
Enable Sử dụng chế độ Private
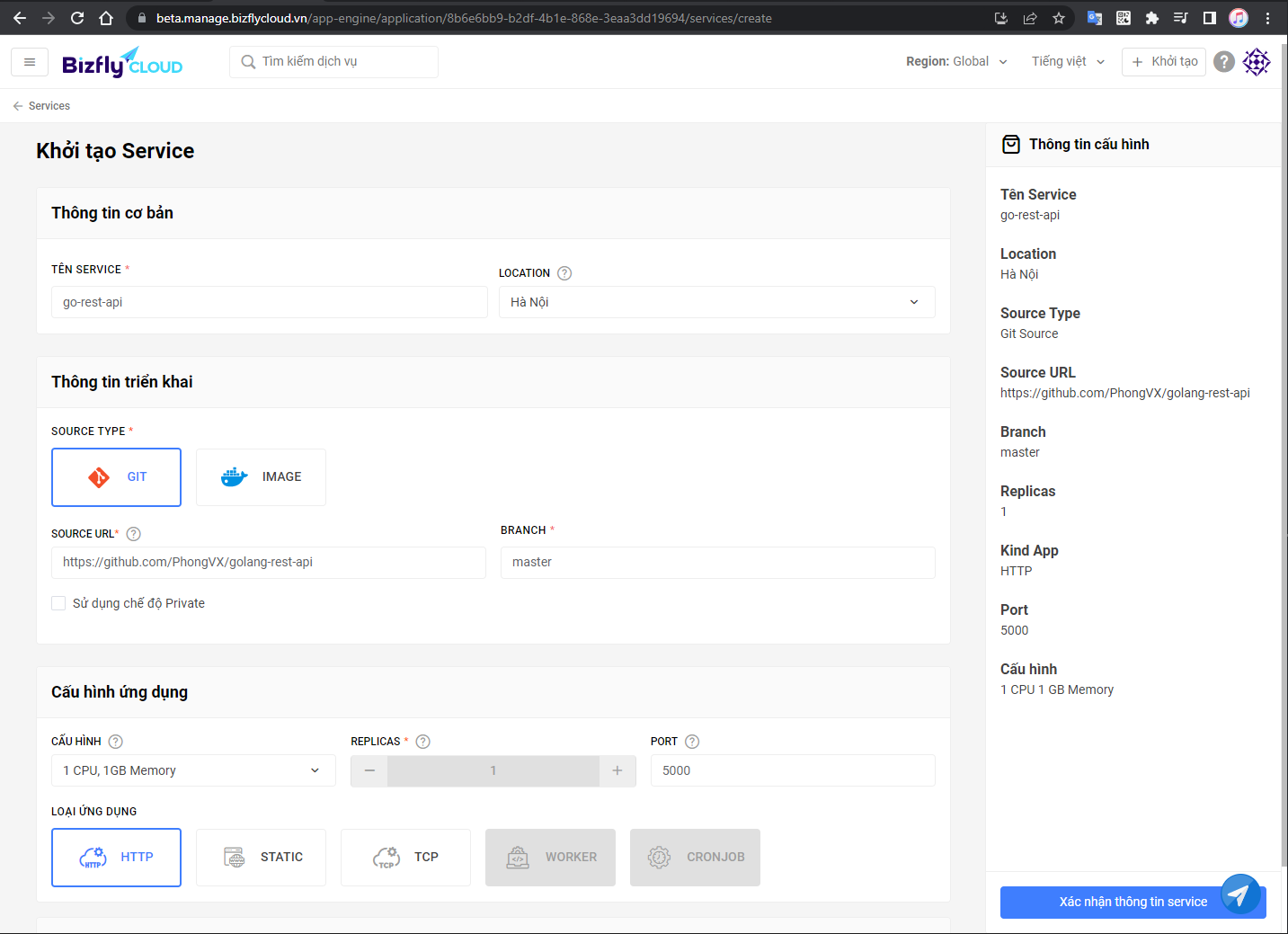point(58,602)
